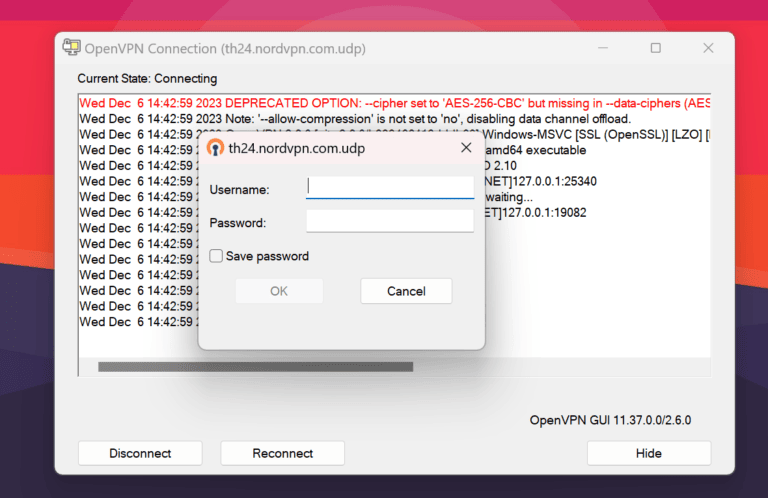Close the OpenVPN Connection window
768x498 pixels.
pos(708,48)
